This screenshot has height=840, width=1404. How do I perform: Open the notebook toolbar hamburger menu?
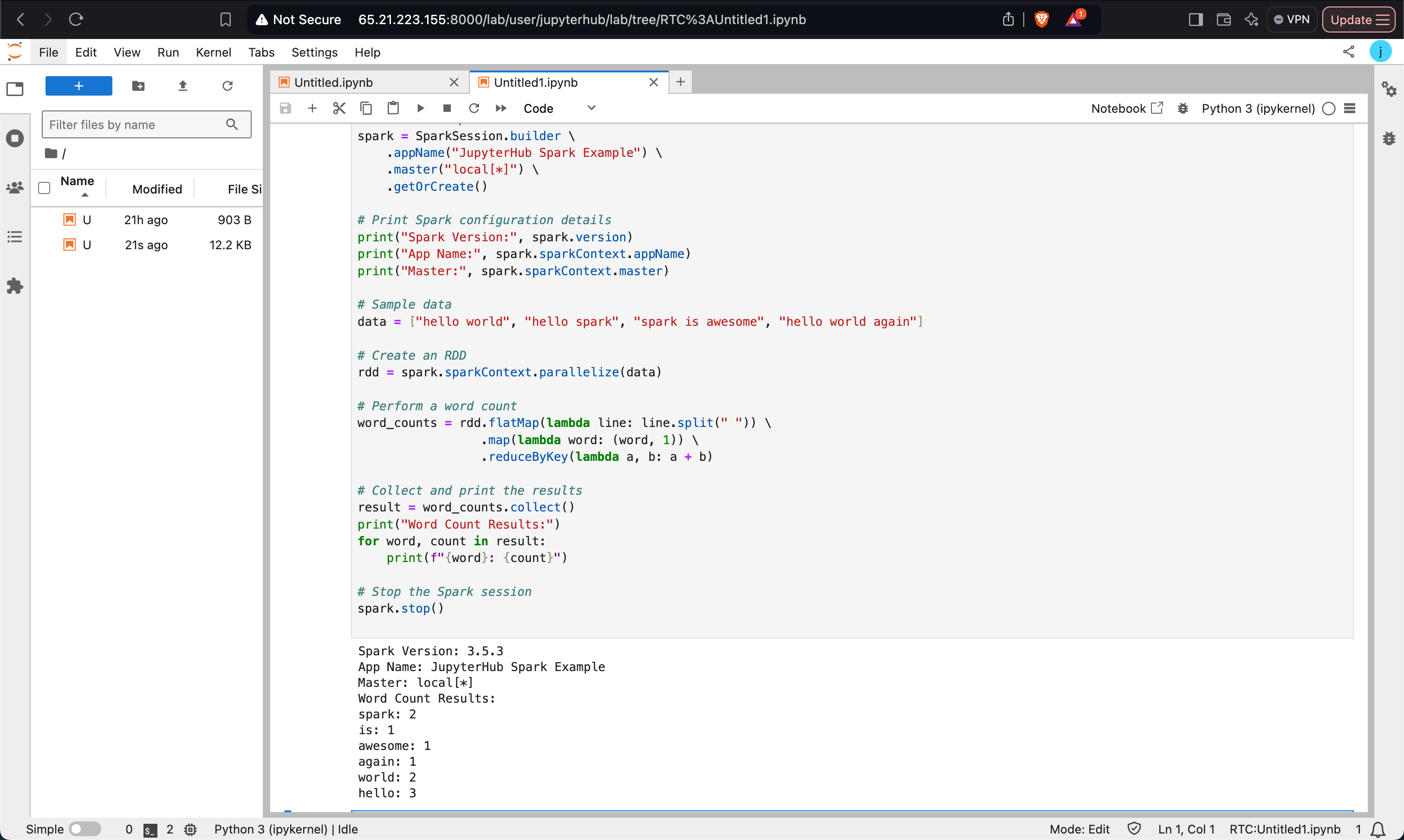point(1350,108)
